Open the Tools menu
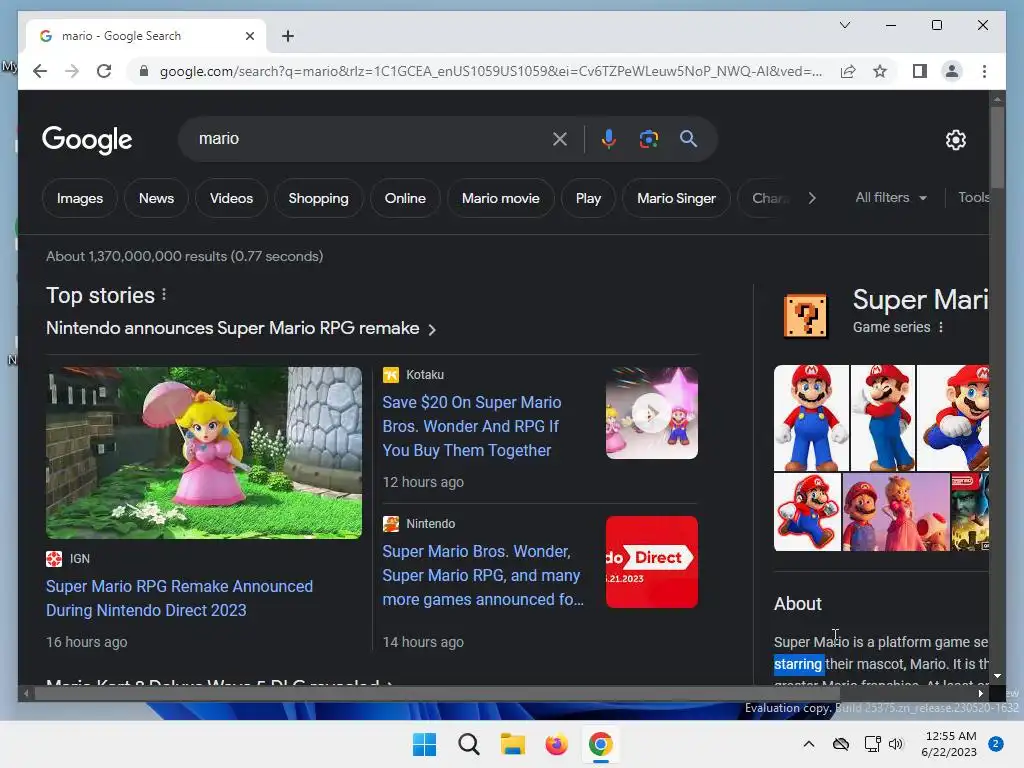Screen dimensions: 1024x768 pyautogui.click(x=973, y=197)
